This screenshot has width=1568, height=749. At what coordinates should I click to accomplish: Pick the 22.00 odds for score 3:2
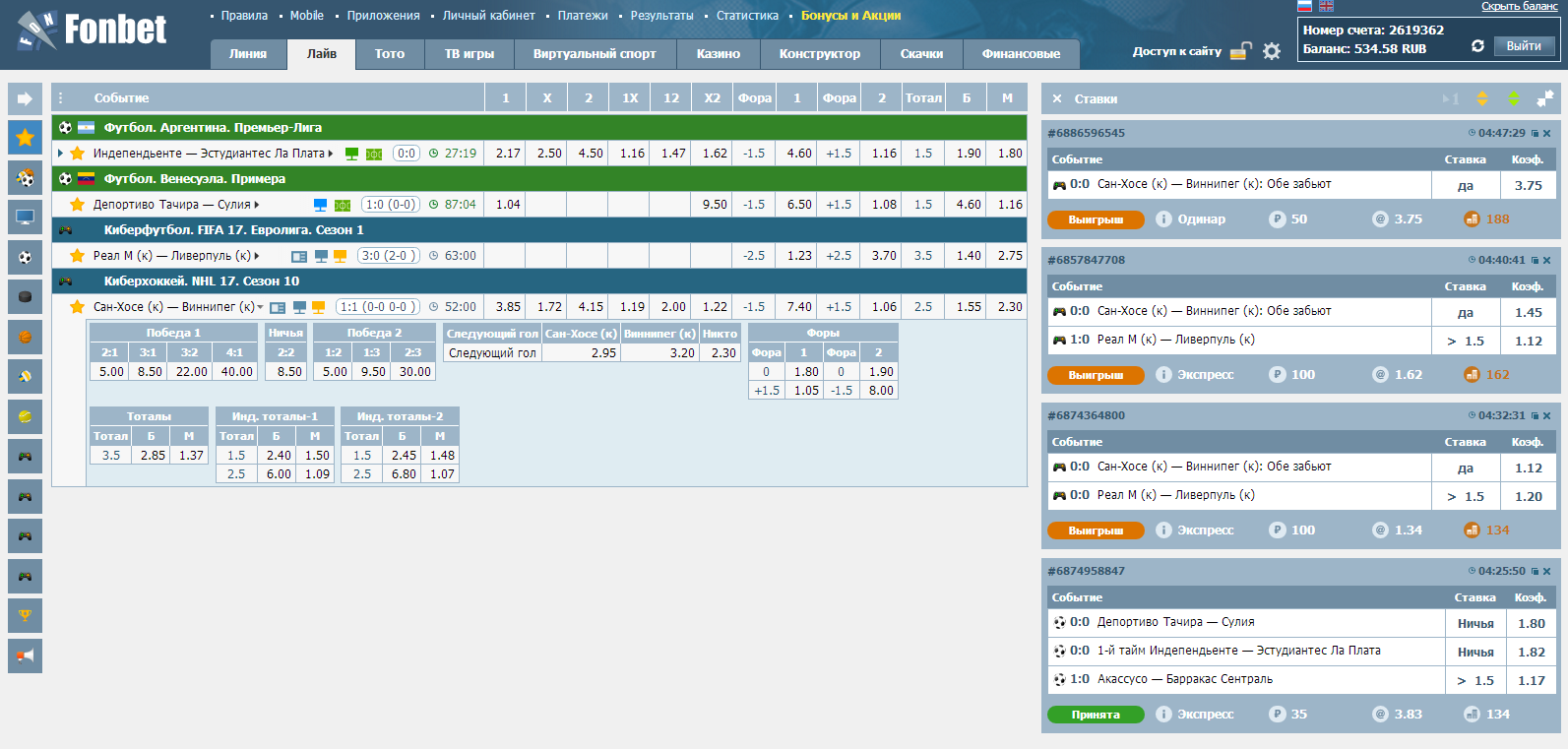(x=191, y=372)
